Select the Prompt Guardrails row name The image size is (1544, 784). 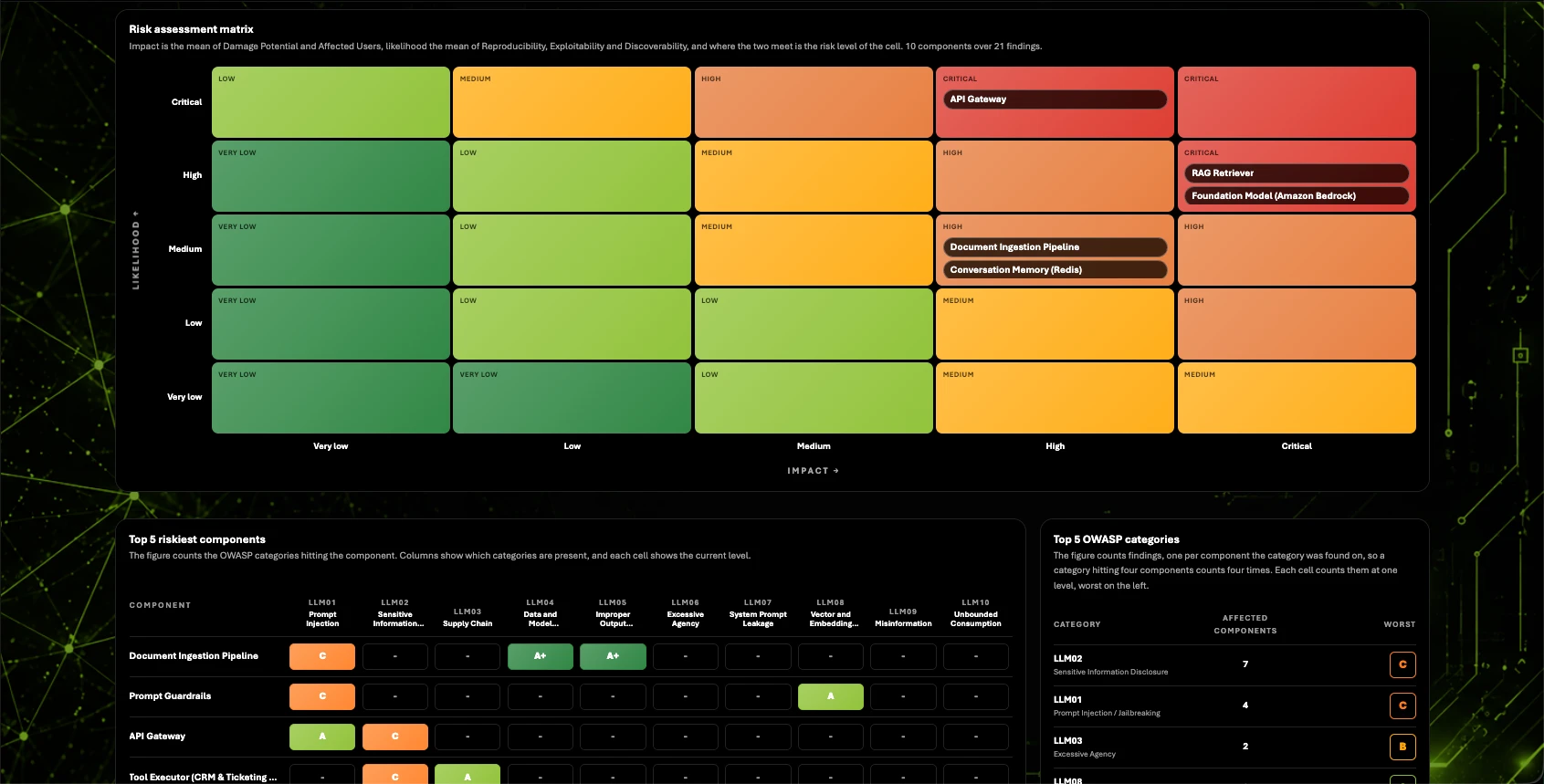pos(170,696)
